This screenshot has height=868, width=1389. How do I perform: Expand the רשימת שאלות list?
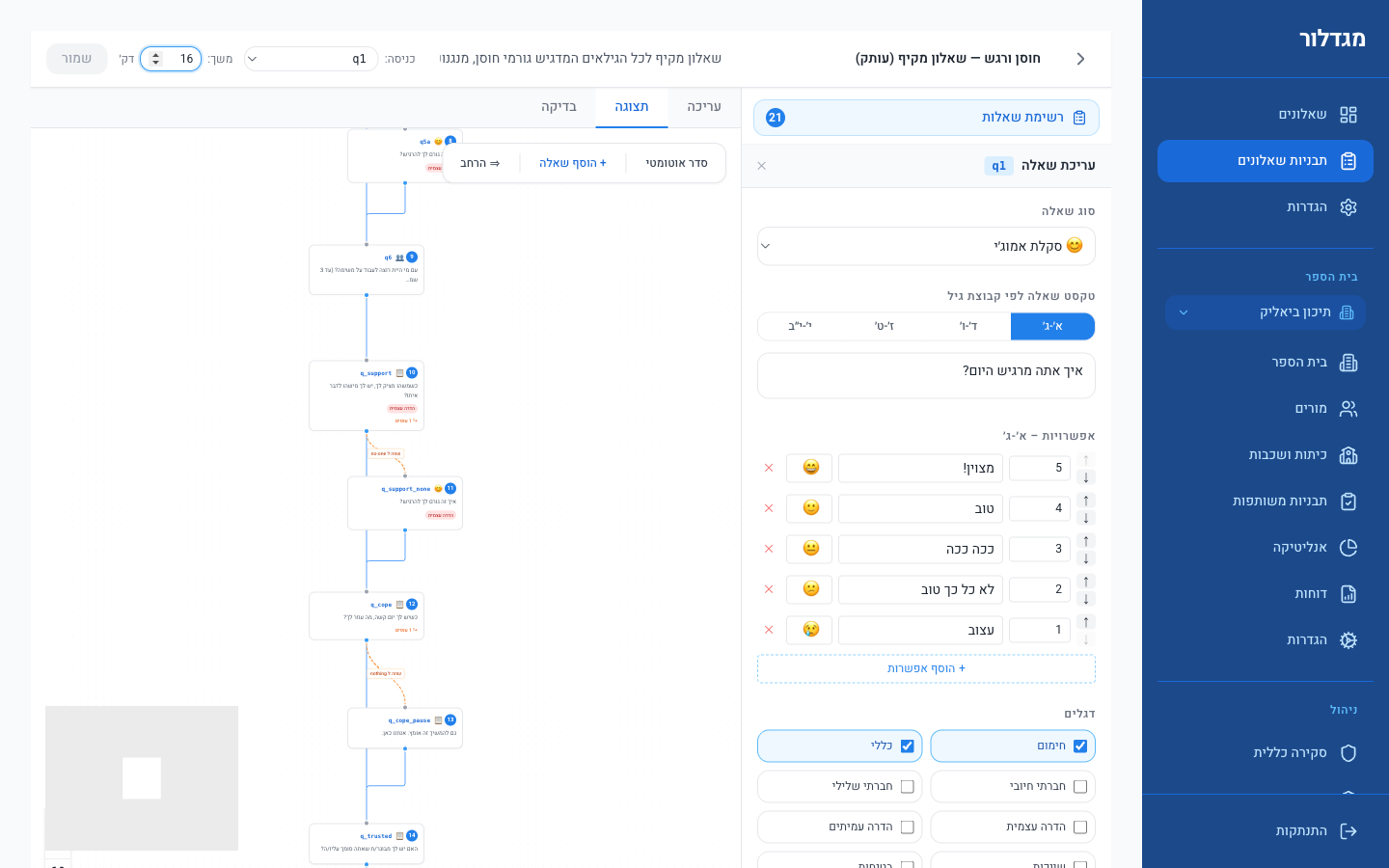(926, 118)
